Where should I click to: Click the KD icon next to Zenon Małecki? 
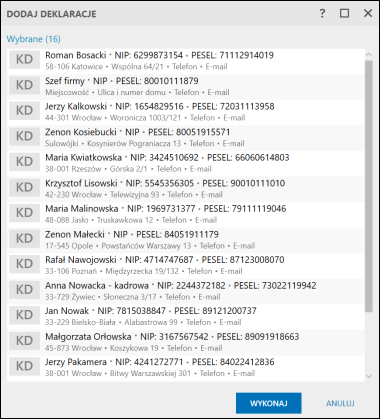(x=24, y=238)
